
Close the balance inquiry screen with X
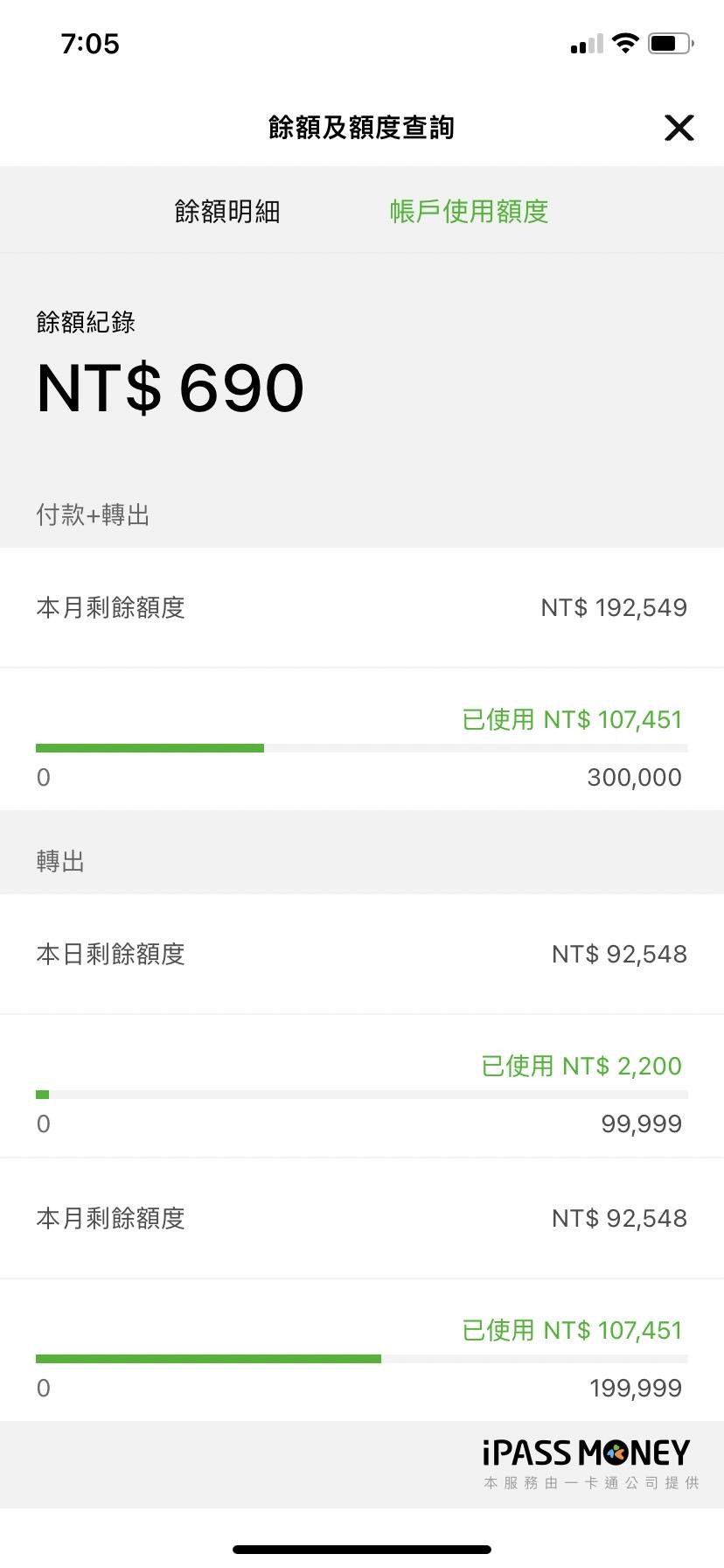pos(679,128)
